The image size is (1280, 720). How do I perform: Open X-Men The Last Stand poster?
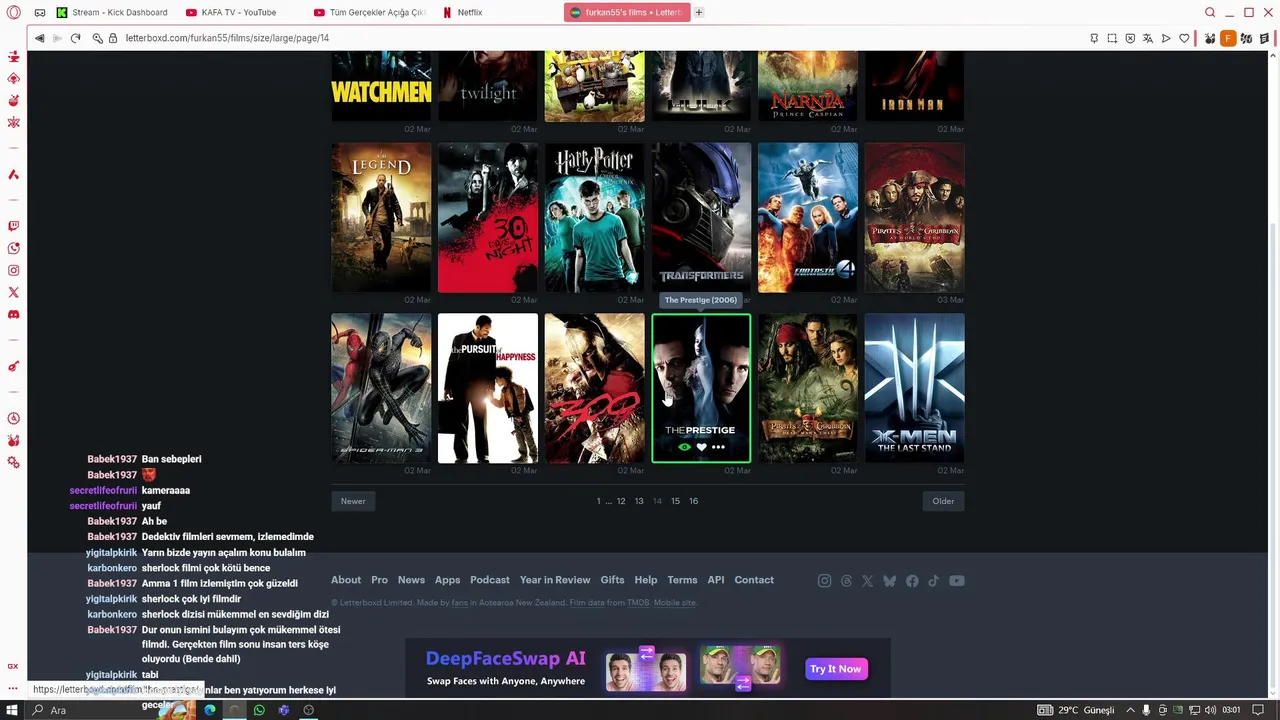click(x=914, y=389)
